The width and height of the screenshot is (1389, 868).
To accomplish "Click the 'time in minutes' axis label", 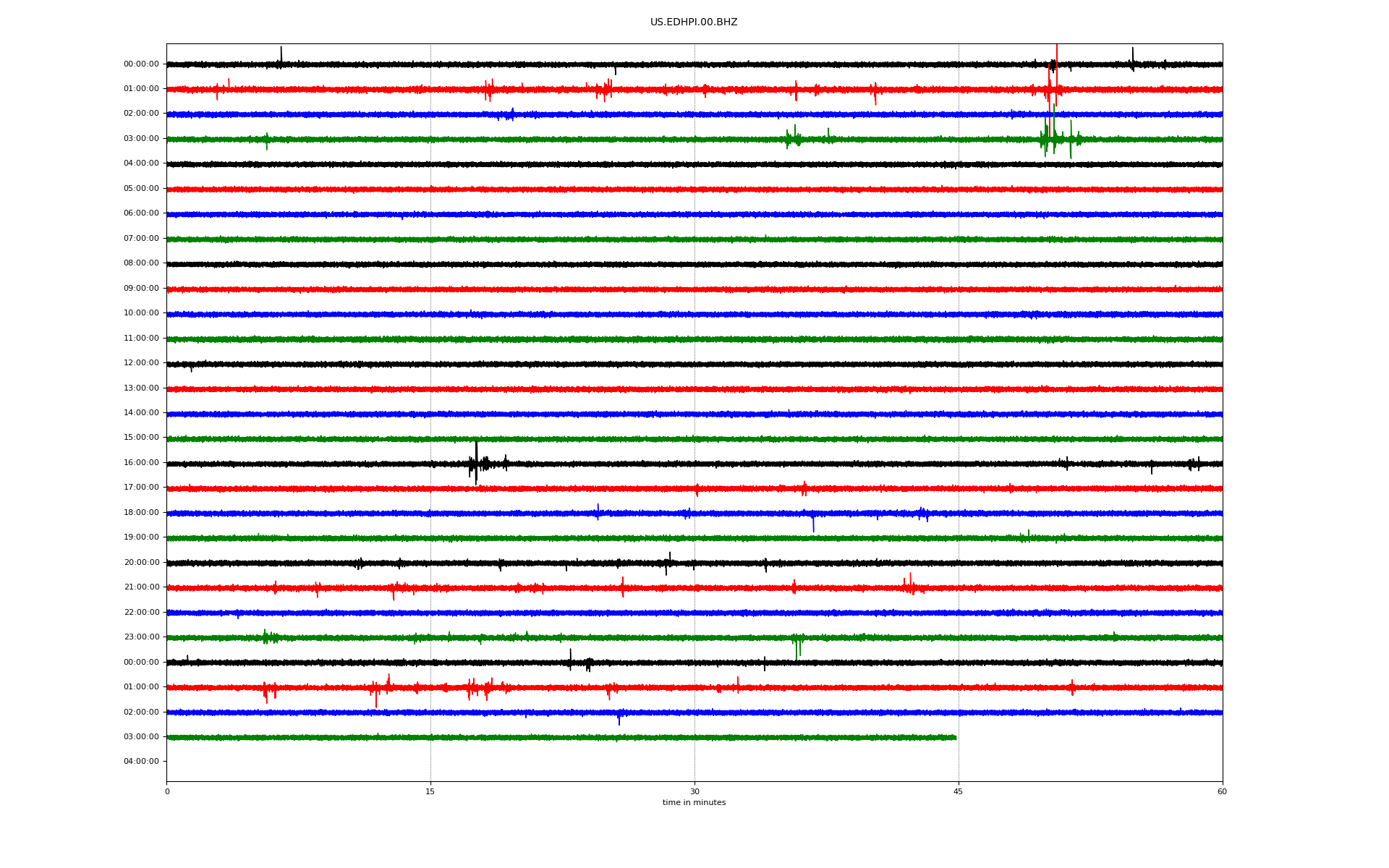I will coord(693,803).
